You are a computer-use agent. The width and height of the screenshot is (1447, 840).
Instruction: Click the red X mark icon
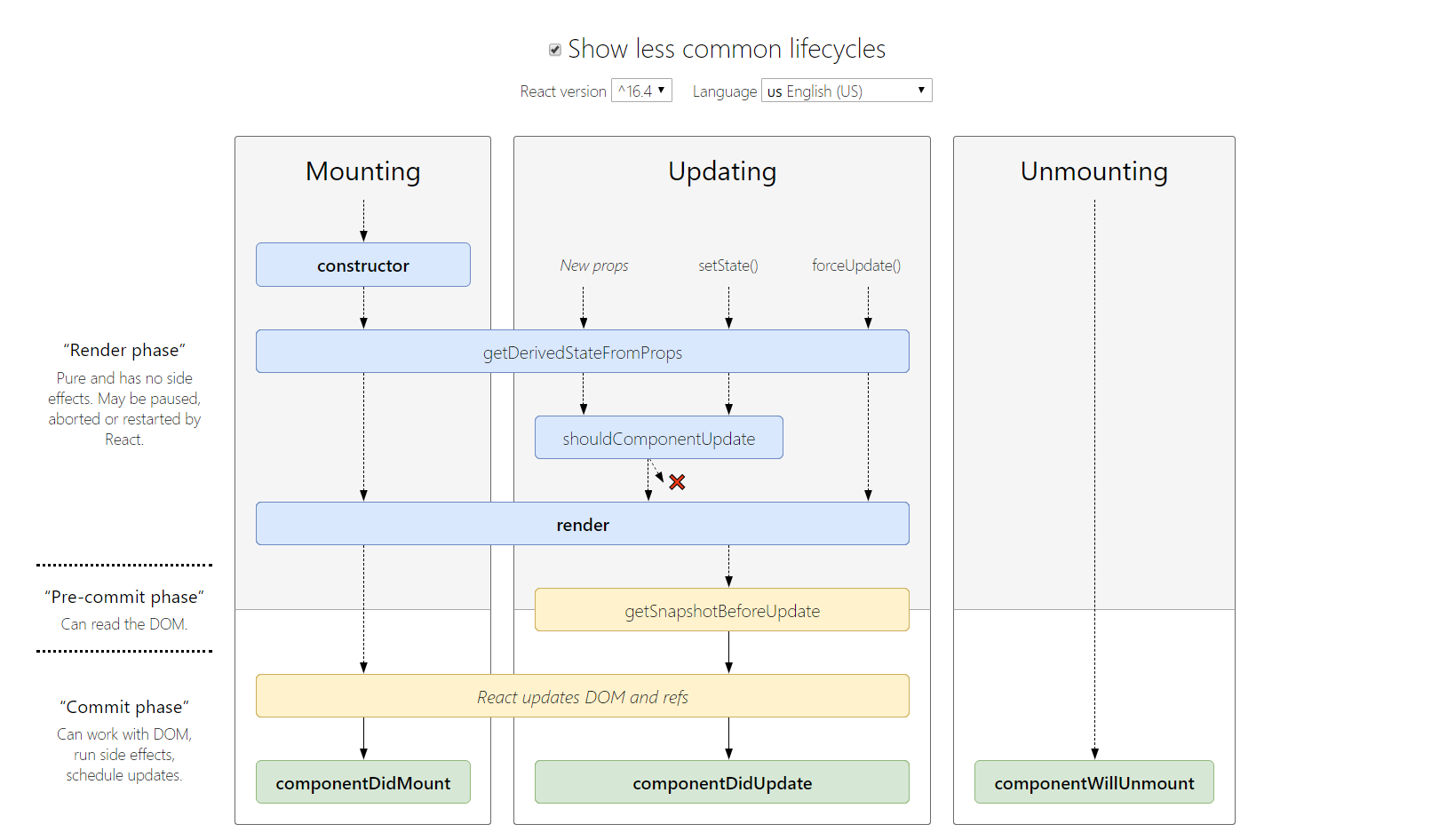point(677,482)
